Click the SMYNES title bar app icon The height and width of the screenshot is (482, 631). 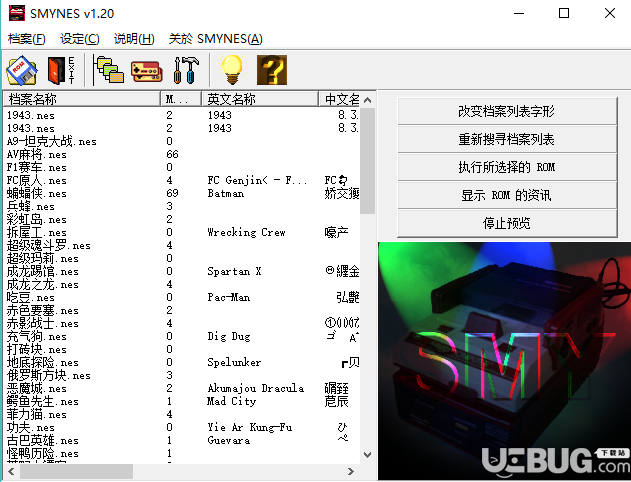coord(17,13)
